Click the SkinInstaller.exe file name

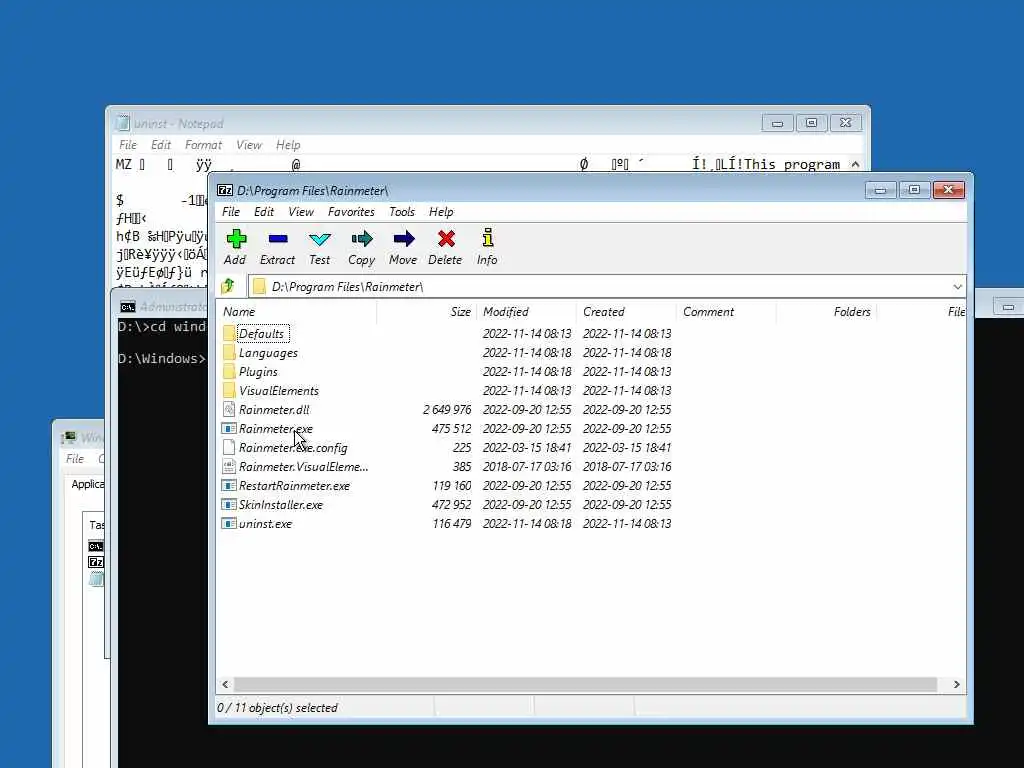(281, 504)
